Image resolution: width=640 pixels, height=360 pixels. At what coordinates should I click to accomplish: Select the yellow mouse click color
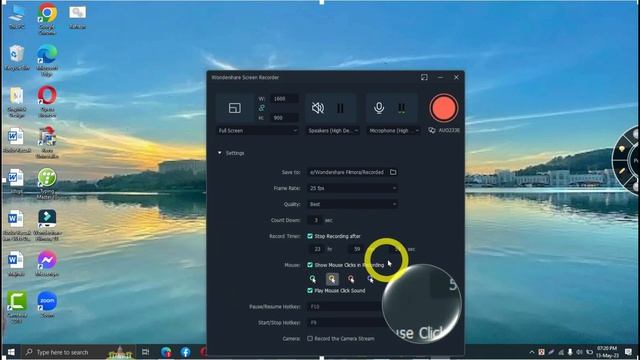pos(332,279)
